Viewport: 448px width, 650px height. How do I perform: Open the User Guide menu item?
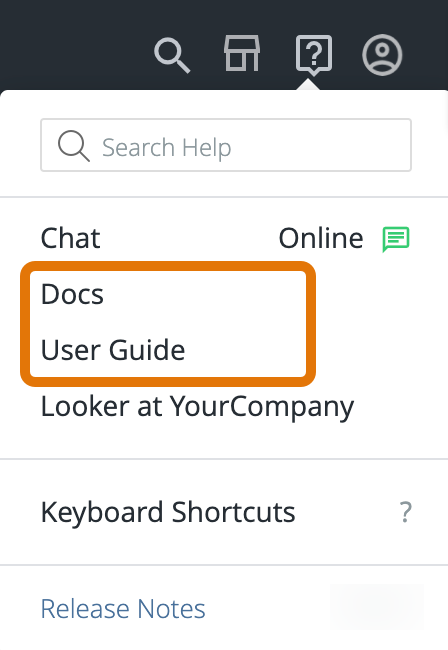coord(113,350)
